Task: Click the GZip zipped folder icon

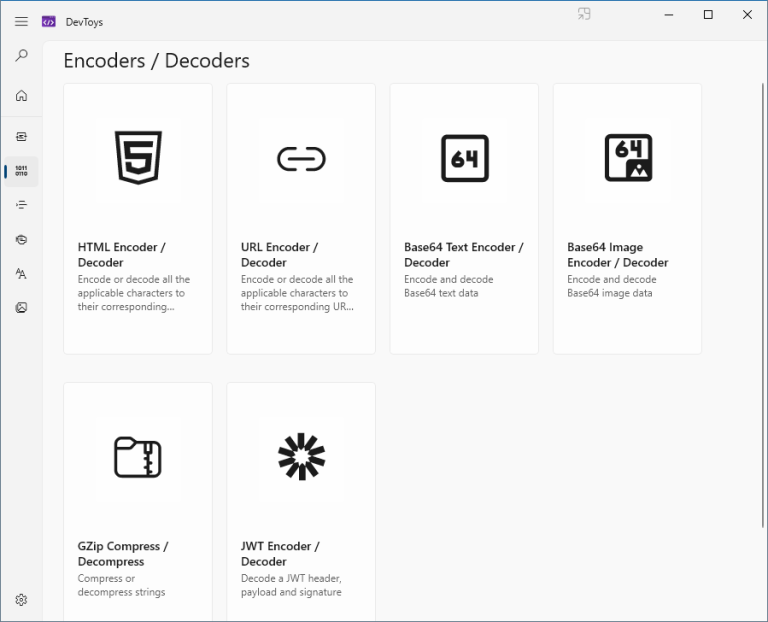Action: click(x=138, y=457)
